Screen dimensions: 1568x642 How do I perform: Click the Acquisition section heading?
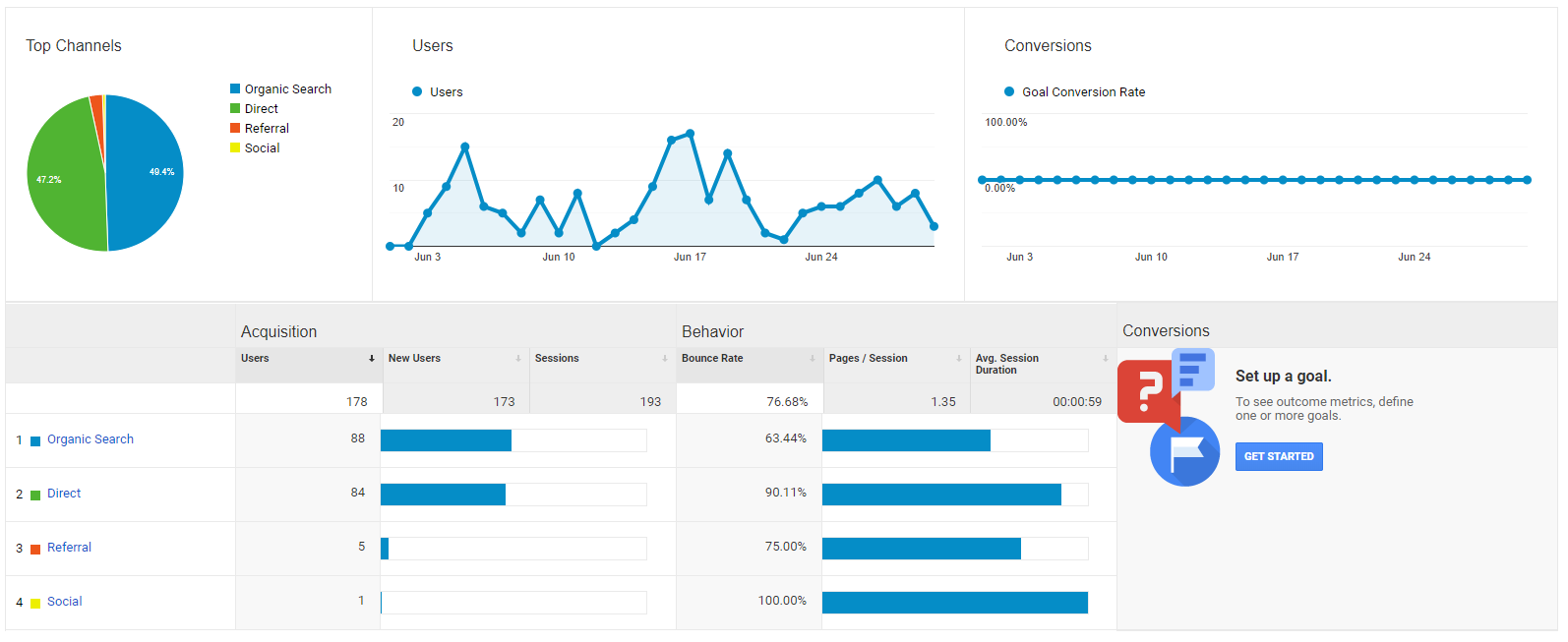[x=279, y=332]
